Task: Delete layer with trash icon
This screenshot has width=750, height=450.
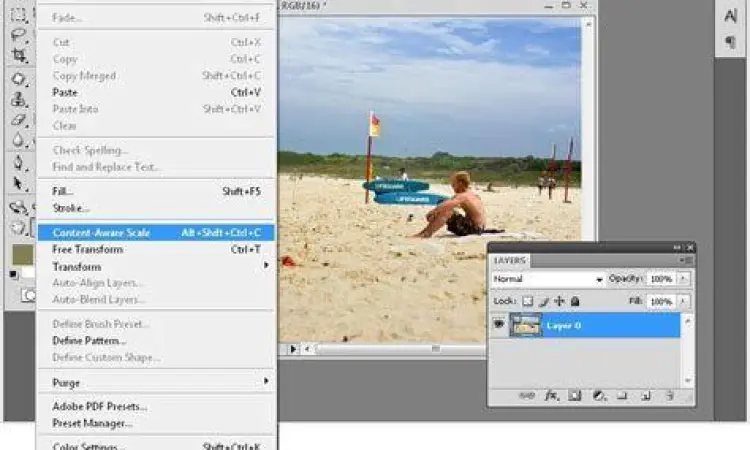Action: [670, 396]
